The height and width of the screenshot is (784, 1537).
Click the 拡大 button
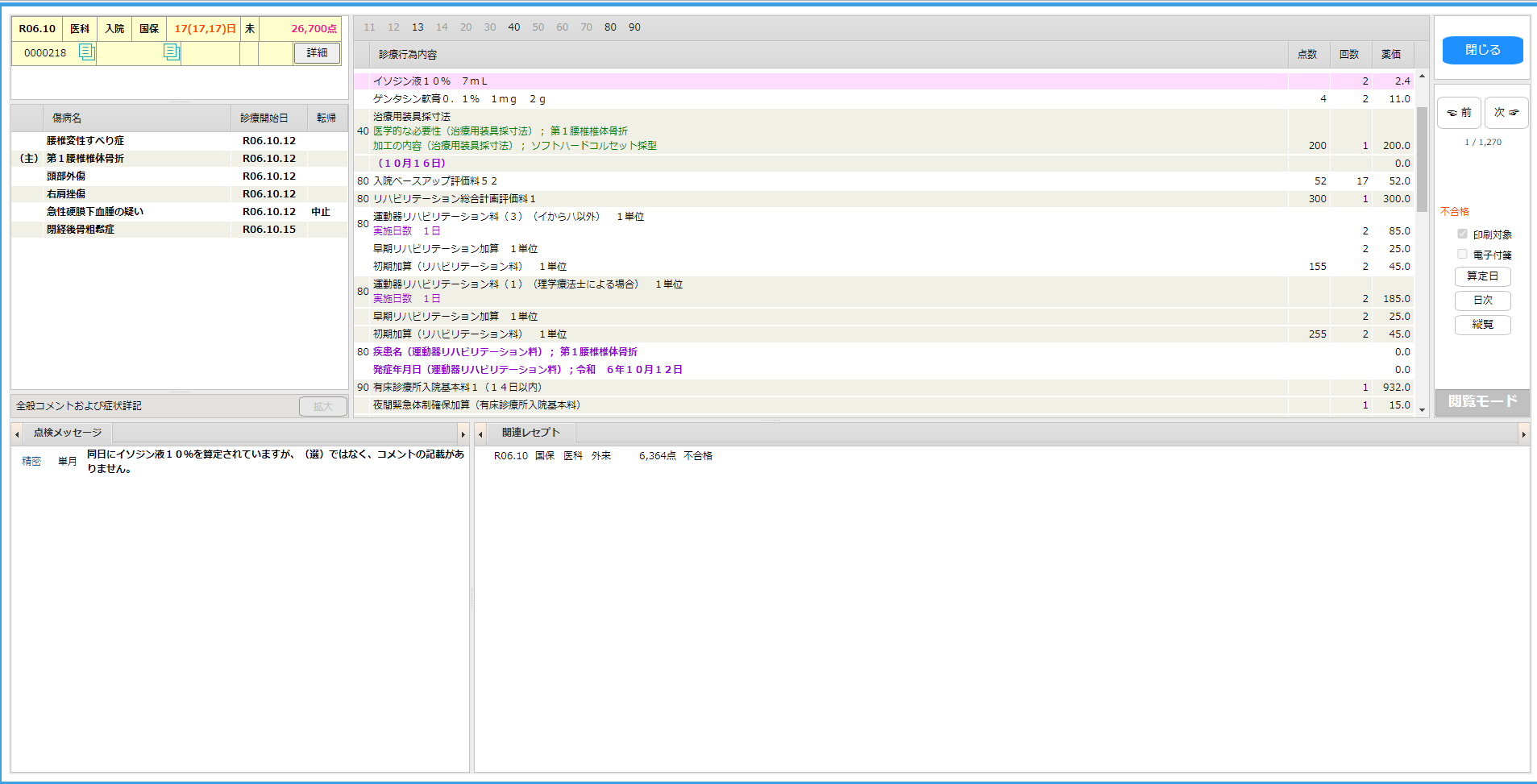(323, 407)
